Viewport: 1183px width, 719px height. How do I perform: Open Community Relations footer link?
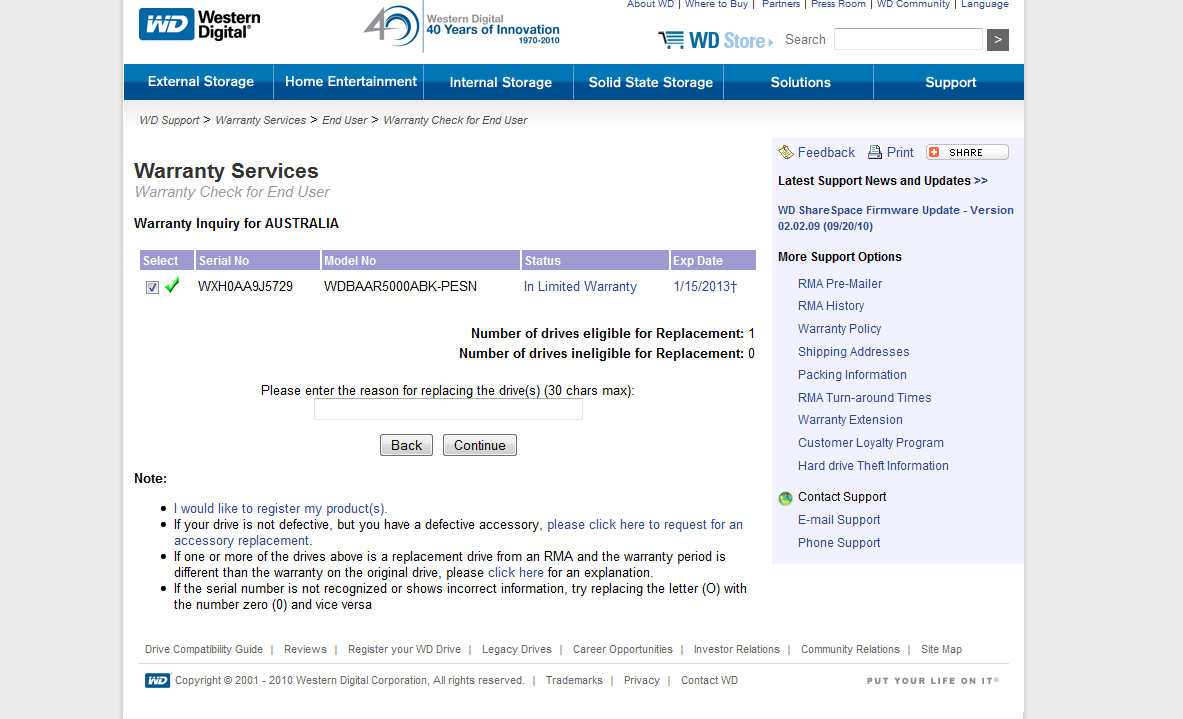[850, 650]
